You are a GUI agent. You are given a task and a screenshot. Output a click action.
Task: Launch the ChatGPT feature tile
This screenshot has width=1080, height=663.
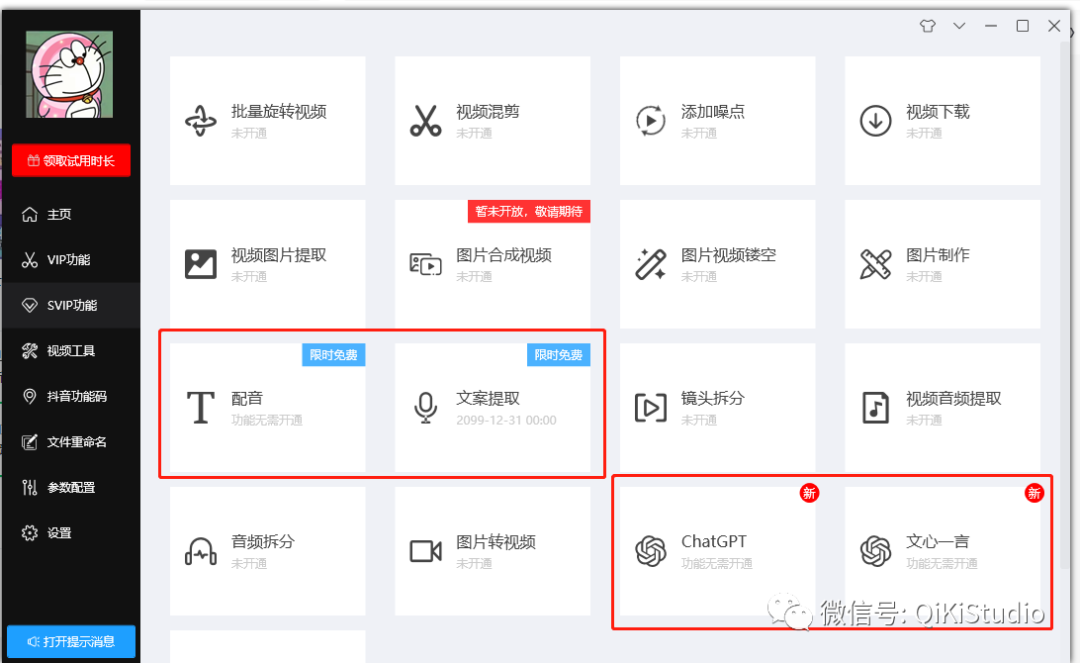pyautogui.click(x=717, y=551)
